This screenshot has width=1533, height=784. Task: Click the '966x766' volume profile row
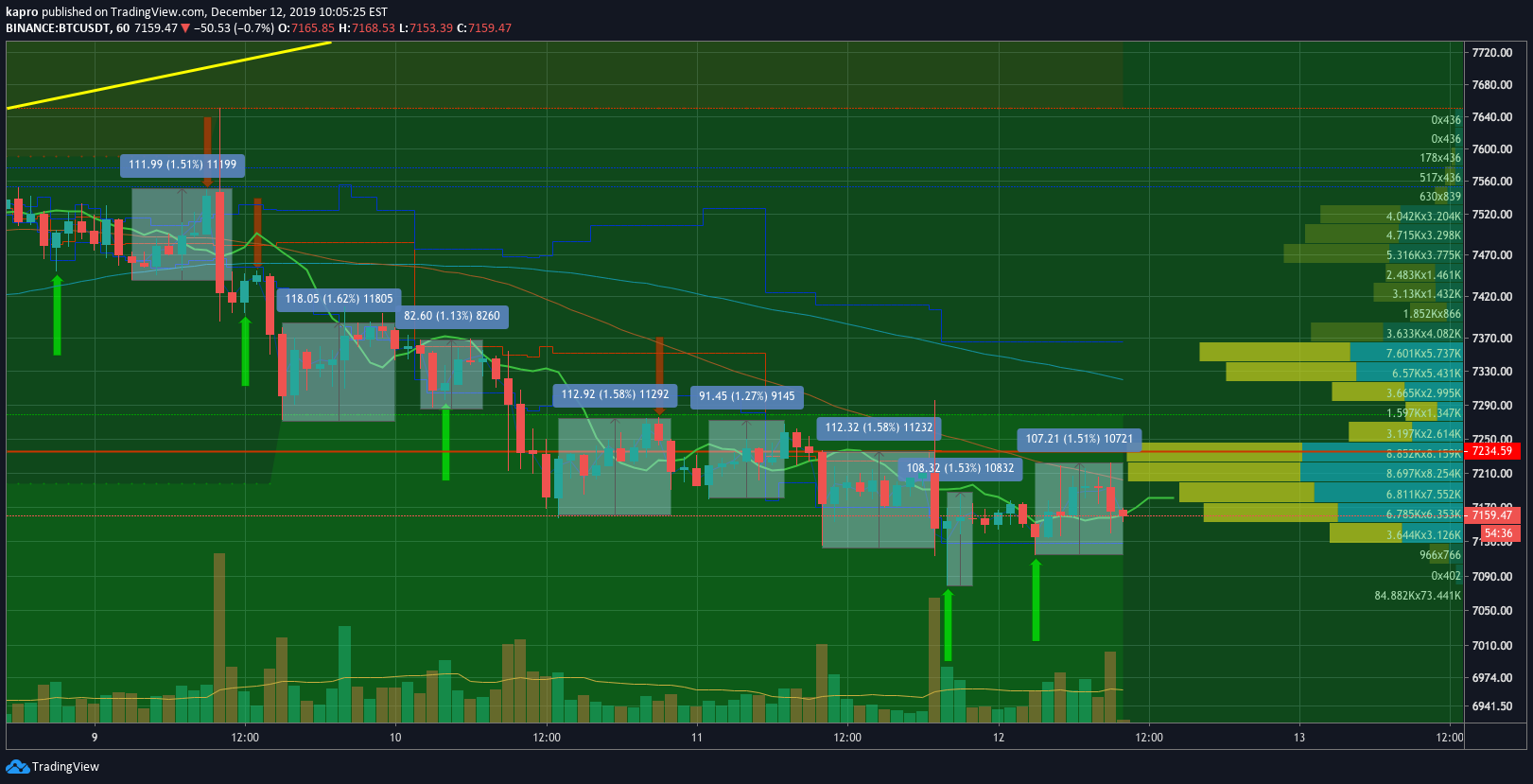click(1440, 555)
